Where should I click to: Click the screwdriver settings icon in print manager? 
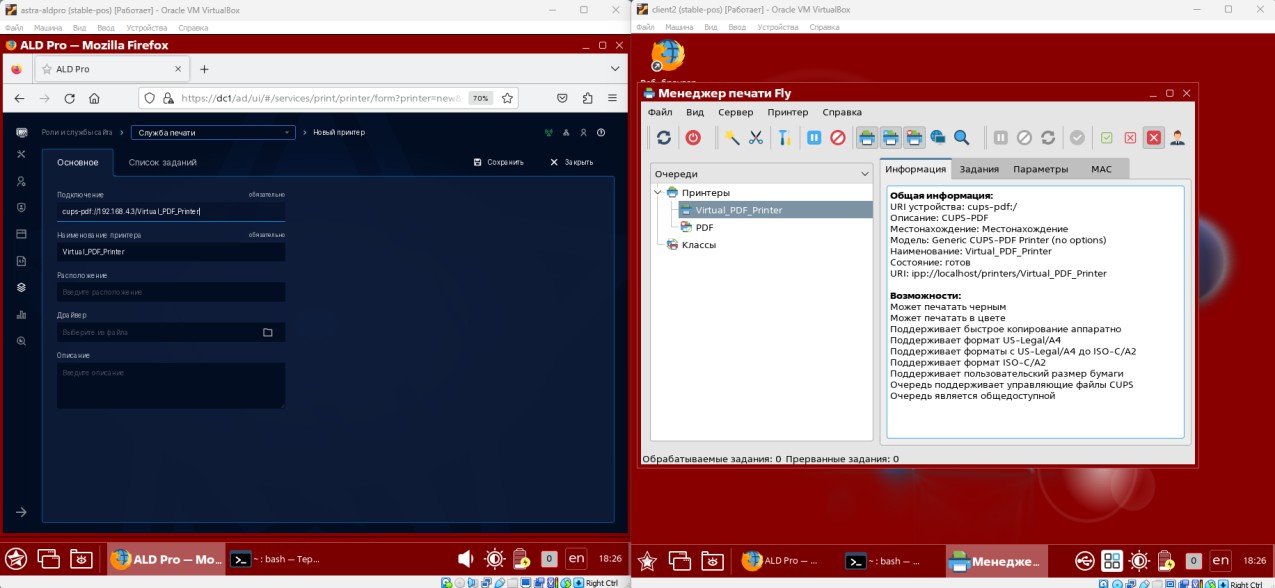(x=784, y=138)
